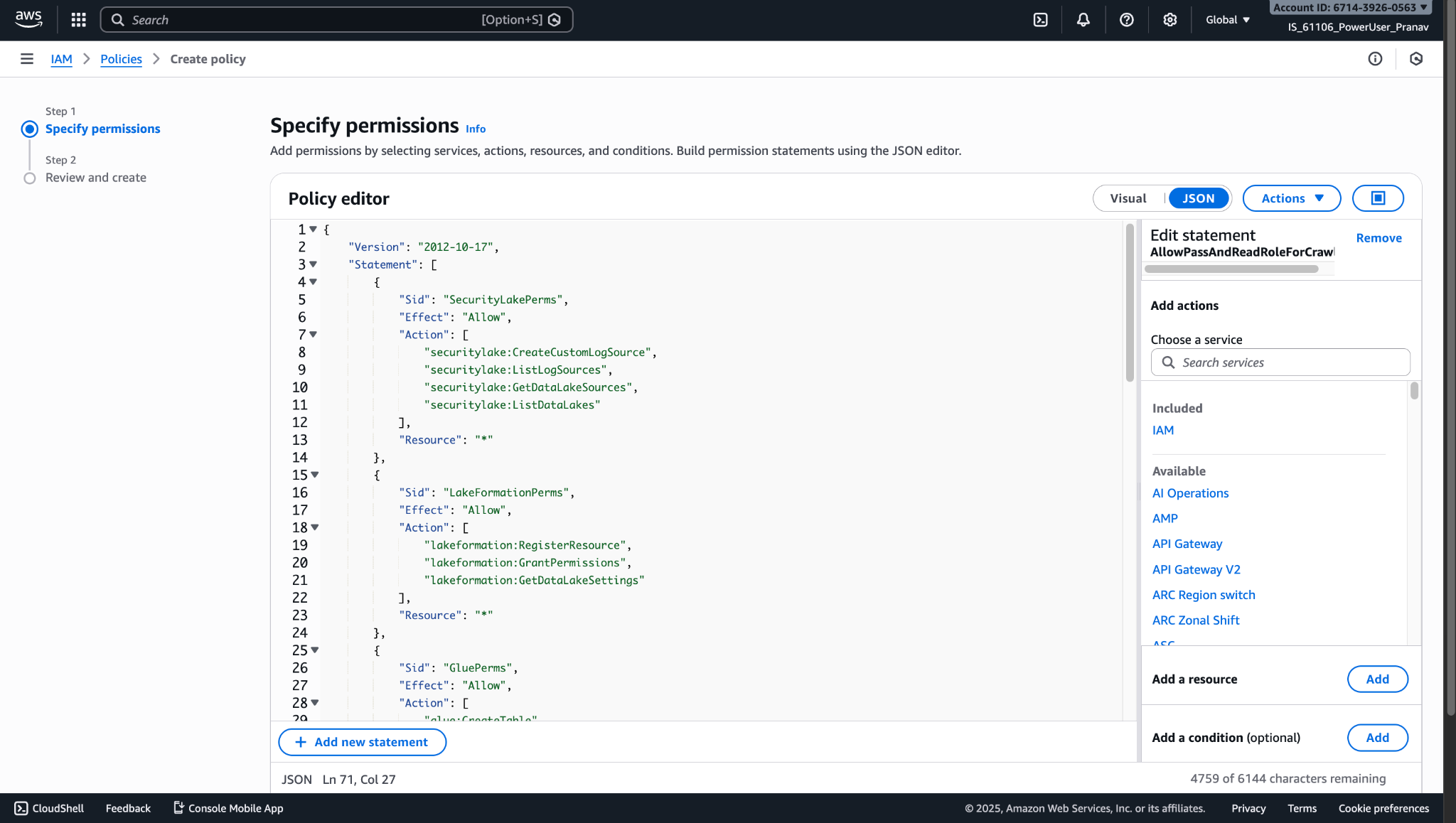Click the search magnifier in Search services

[x=1168, y=362]
